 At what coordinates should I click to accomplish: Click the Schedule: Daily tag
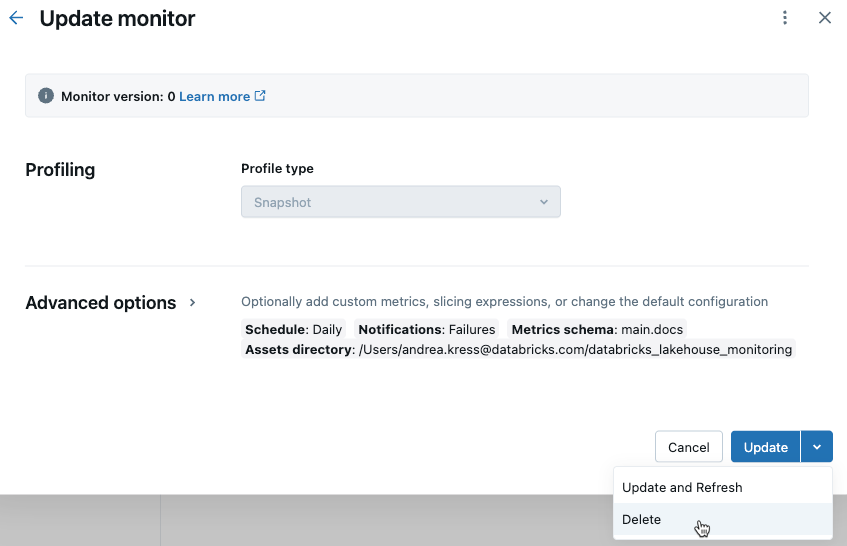click(293, 329)
